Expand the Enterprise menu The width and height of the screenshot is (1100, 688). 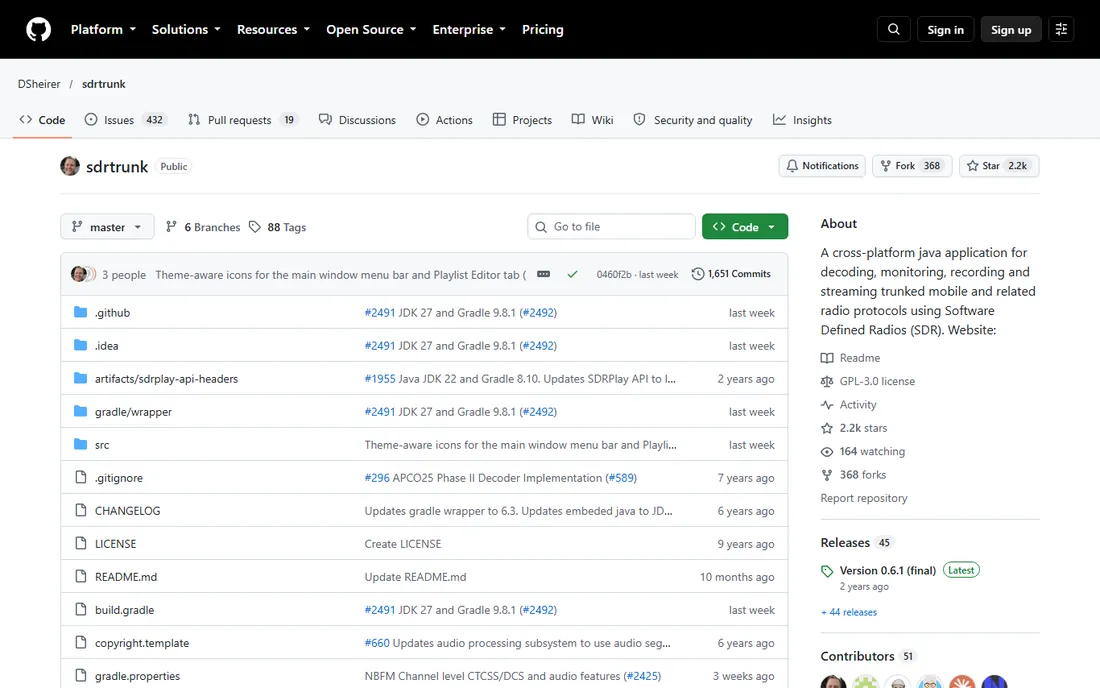(469, 29)
